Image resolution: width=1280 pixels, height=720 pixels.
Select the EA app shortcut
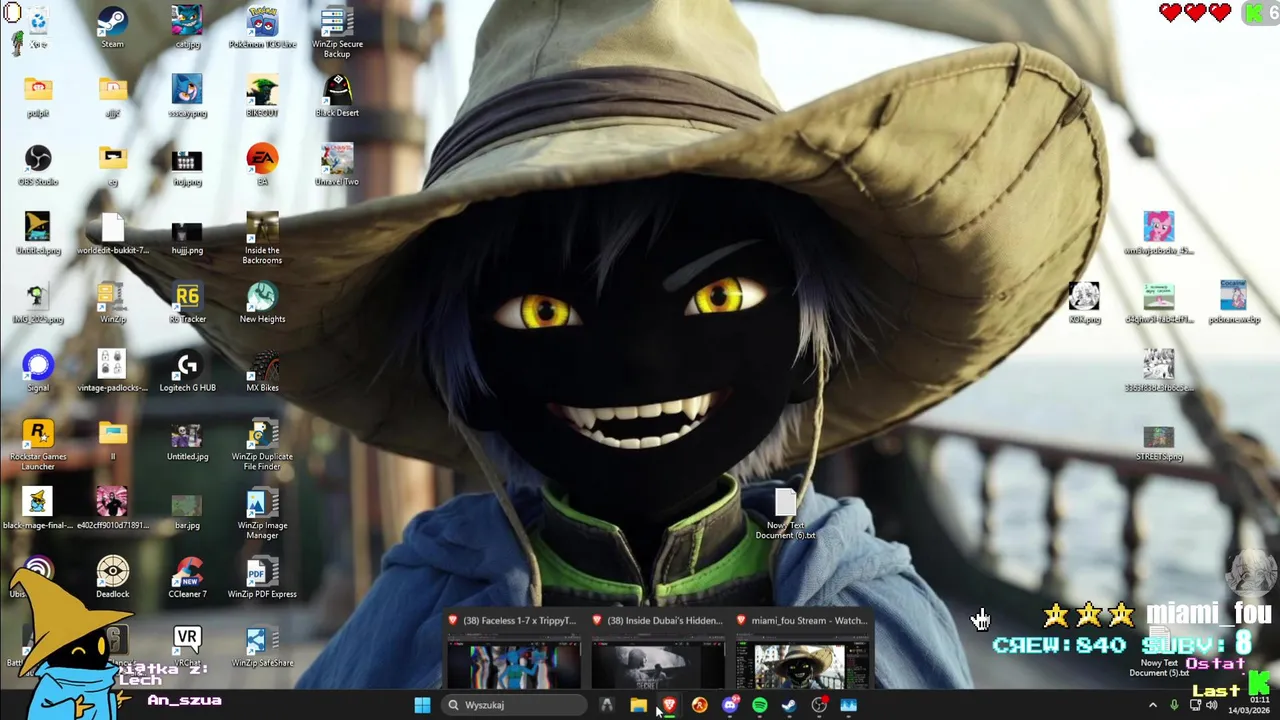262,165
